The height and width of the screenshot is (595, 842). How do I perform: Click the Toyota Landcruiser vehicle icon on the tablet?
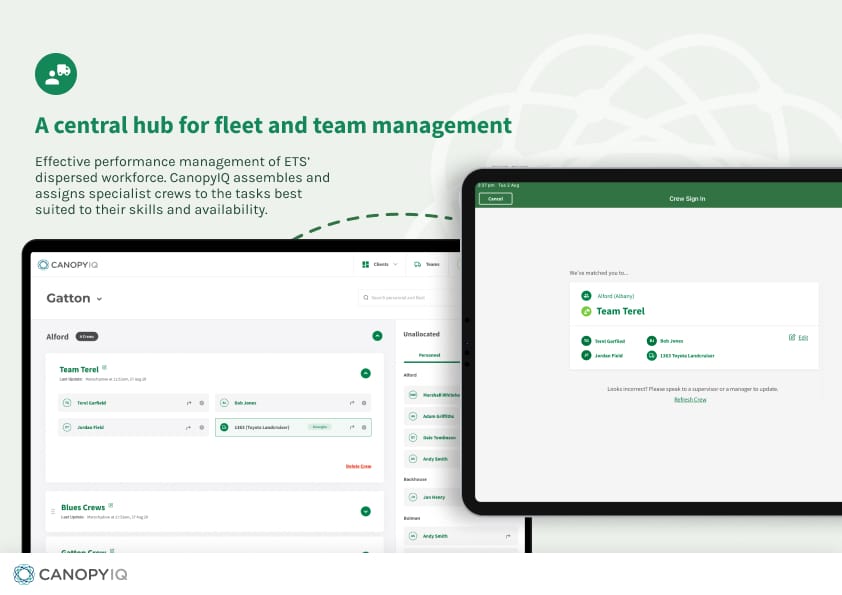coord(651,355)
